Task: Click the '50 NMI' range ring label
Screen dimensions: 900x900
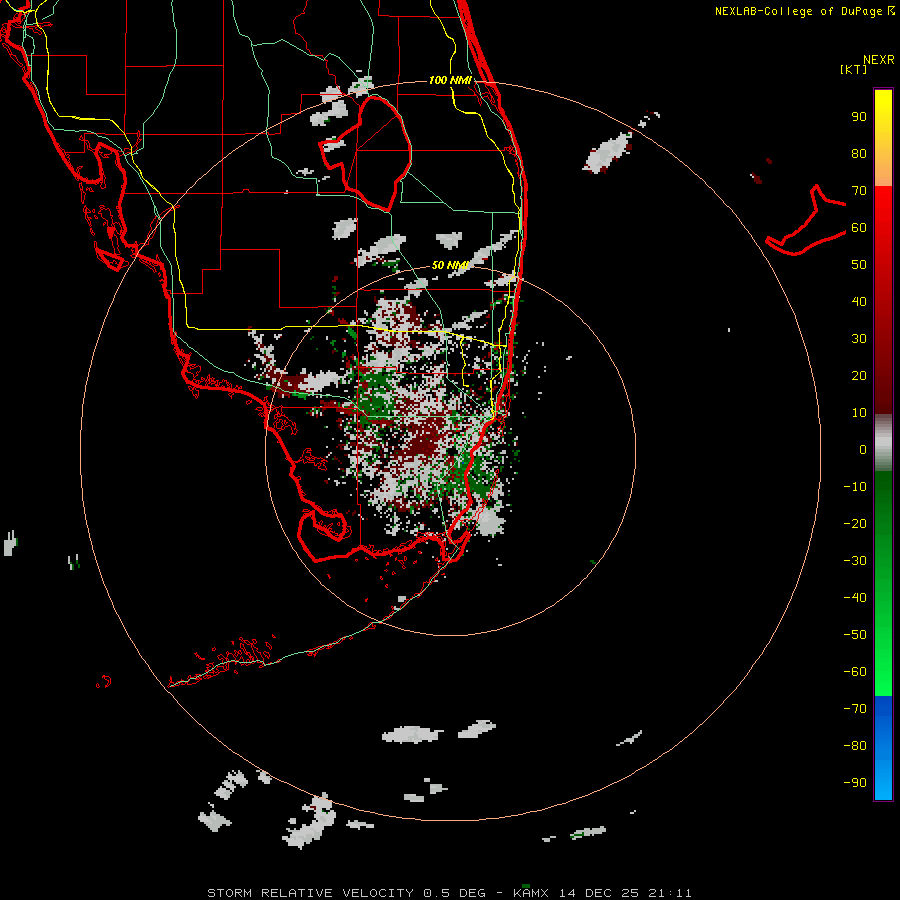Action: coord(450,265)
